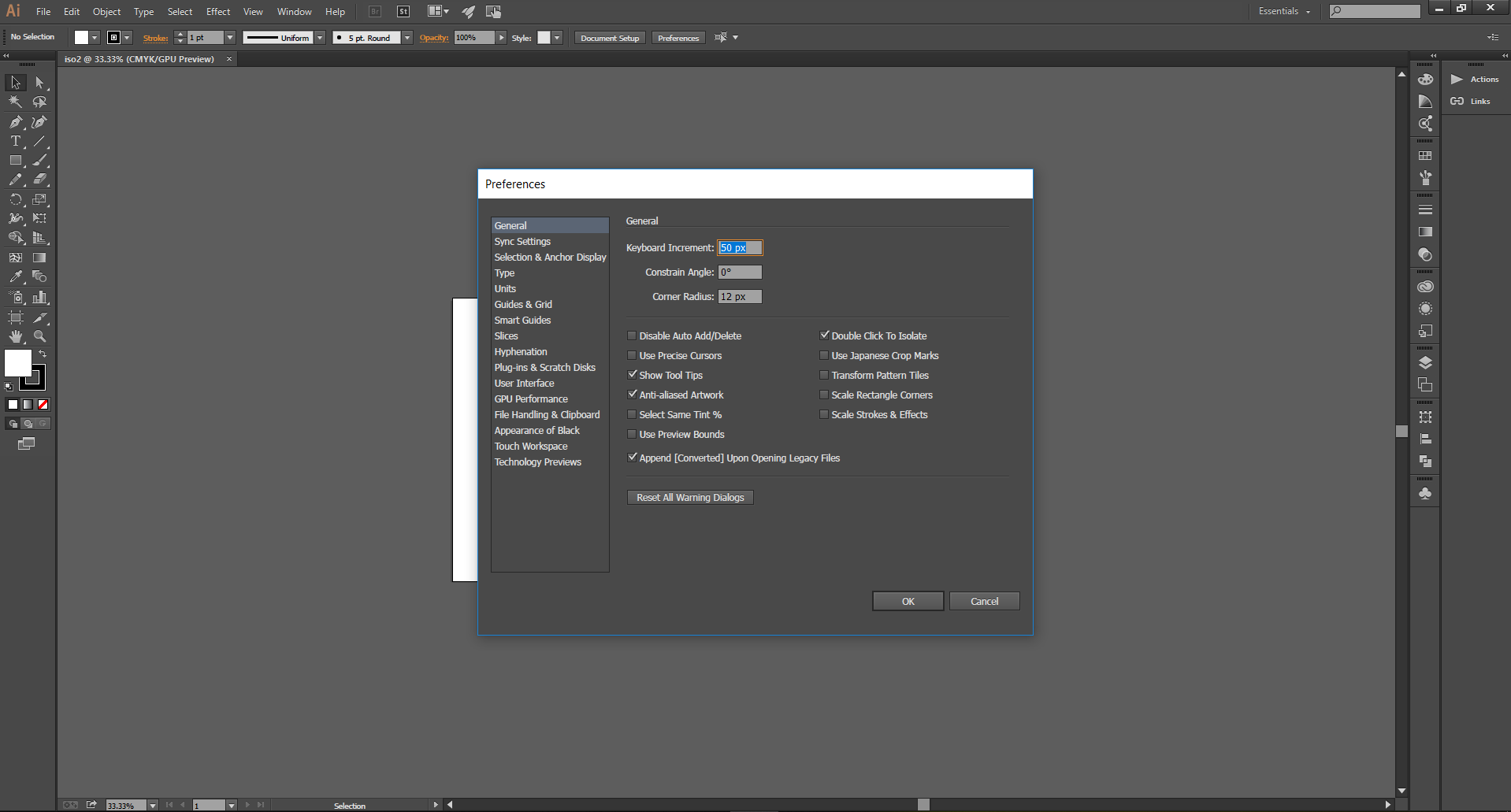Image resolution: width=1511 pixels, height=812 pixels.
Task: Select the Blend tool
Action: point(39,276)
